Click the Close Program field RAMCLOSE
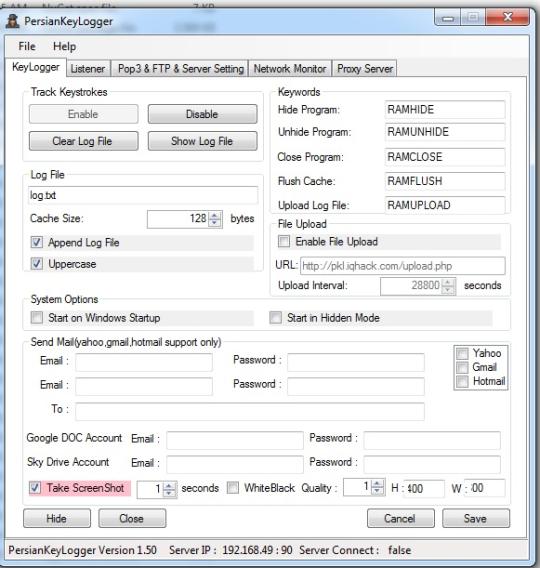 pos(445,157)
